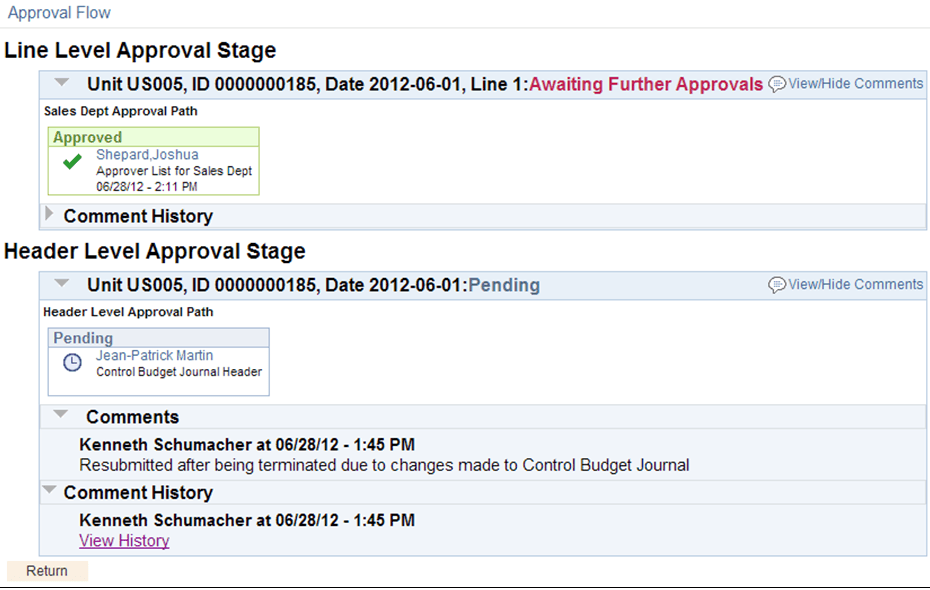Toggle View/Hide Comments for Header Level stage
This screenshot has height=590, width=930.
[855, 284]
